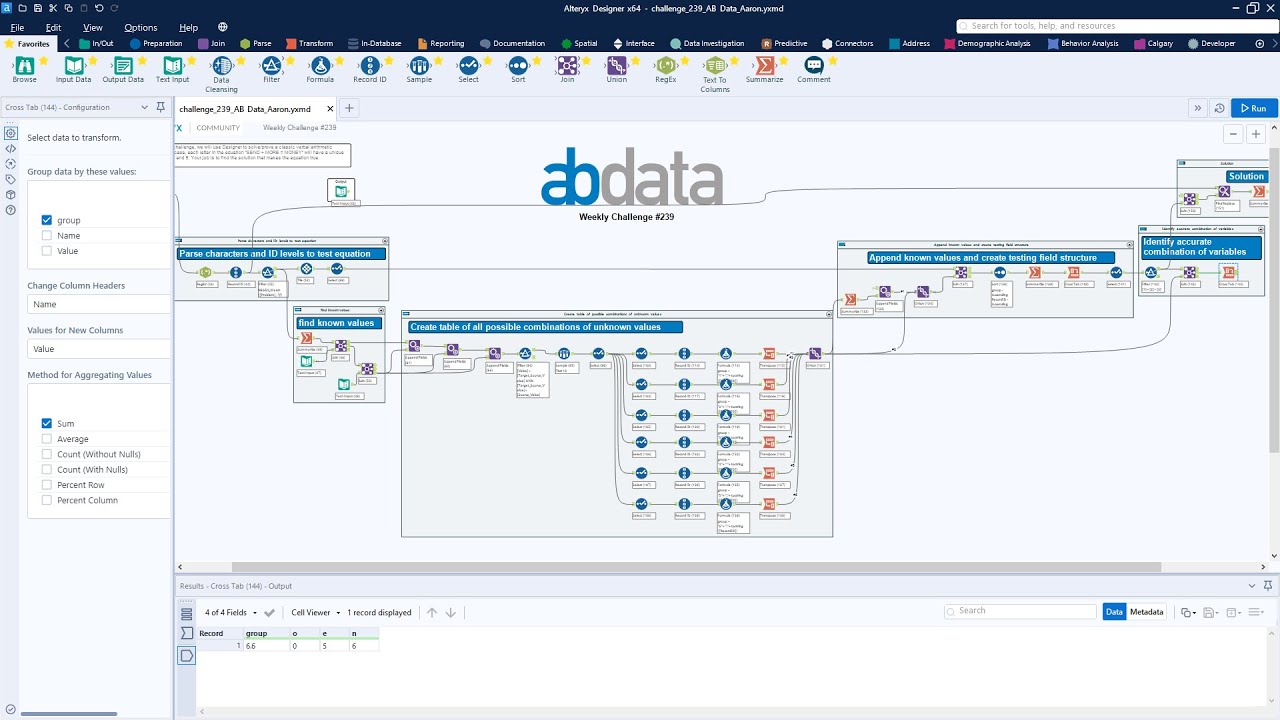Screen dimensions: 1280x720
Task: Switch to the Transform tool category
Action: (x=309, y=43)
